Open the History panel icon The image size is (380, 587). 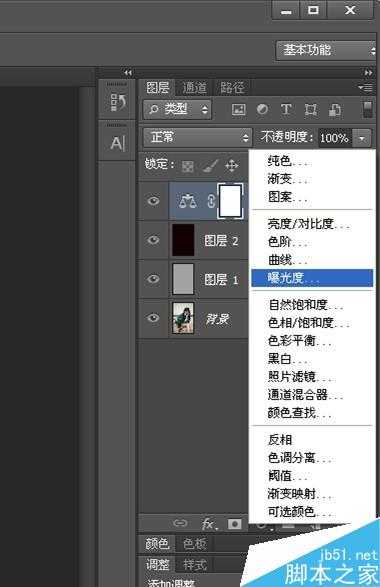[118, 102]
